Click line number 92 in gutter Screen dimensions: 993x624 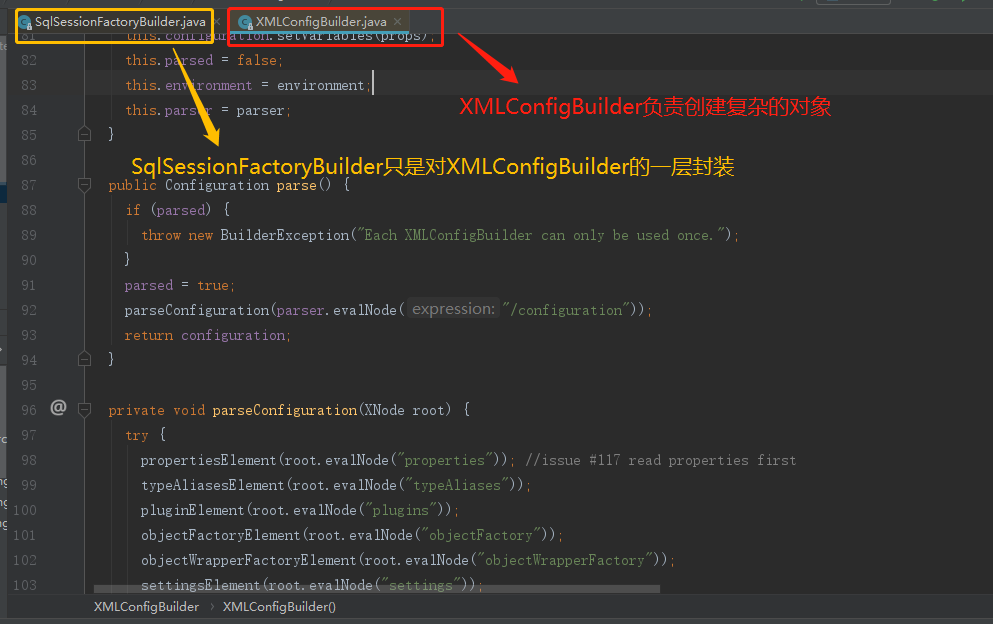tap(29, 310)
